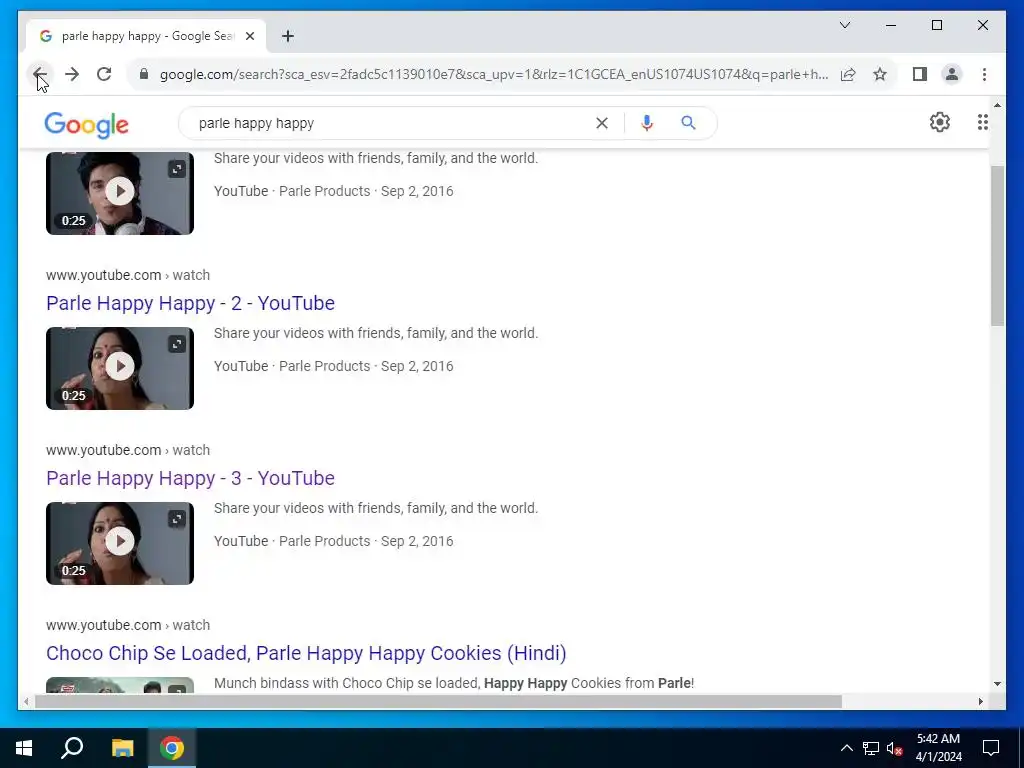Click the horizontal scrollbar left arrow
Viewport: 1024px width, 768px height.
pyautogui.click(x=26, y=701)
